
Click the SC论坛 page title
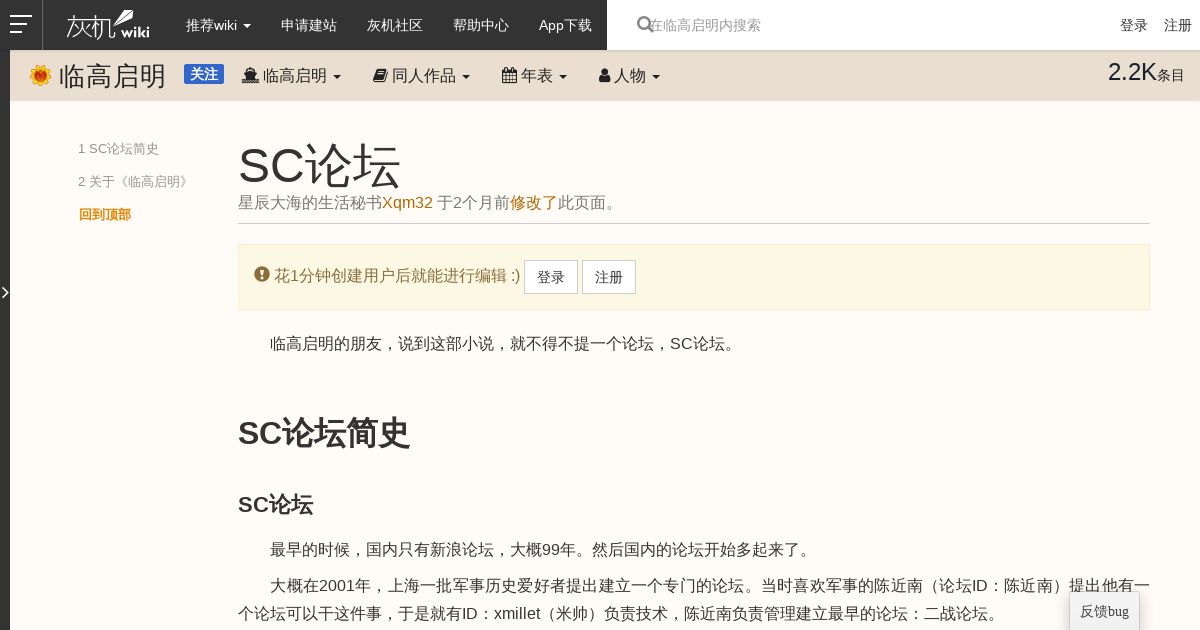[319, 166]
